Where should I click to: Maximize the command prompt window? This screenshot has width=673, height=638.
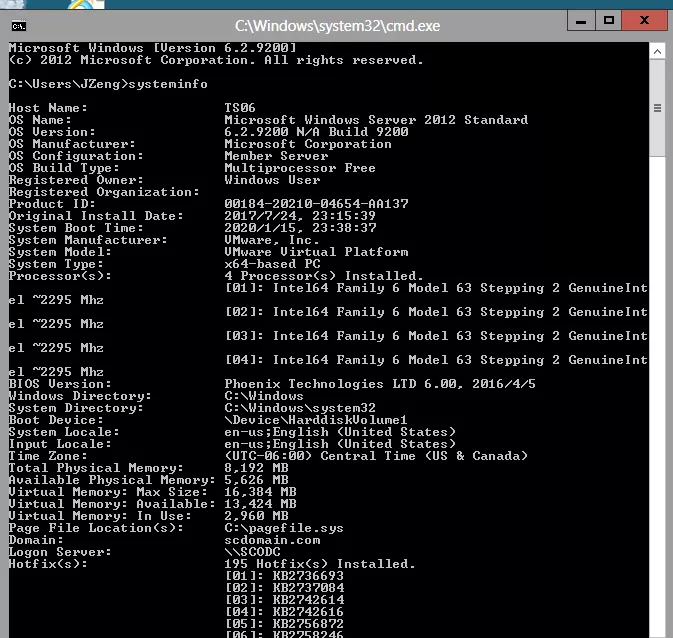[x=609, y=20]
